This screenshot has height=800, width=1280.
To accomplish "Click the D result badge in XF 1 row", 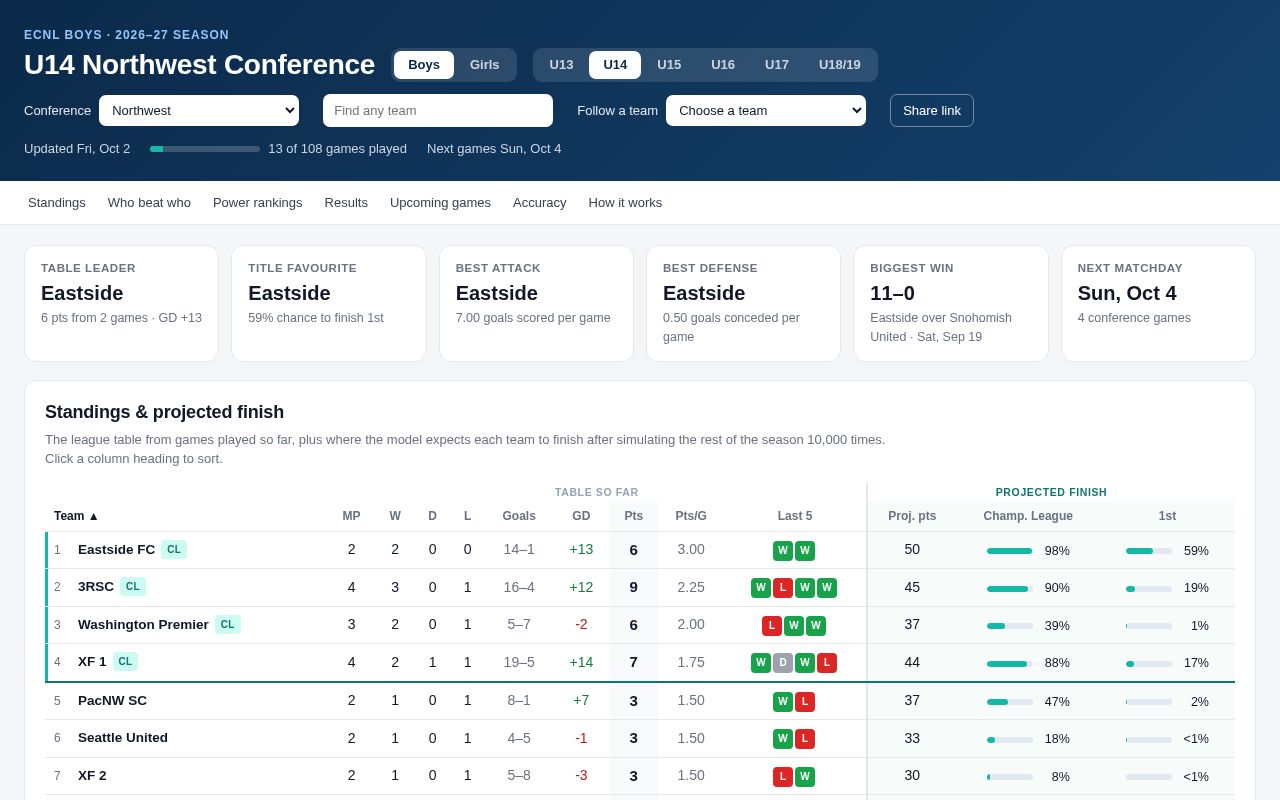I will coord(783,663).
